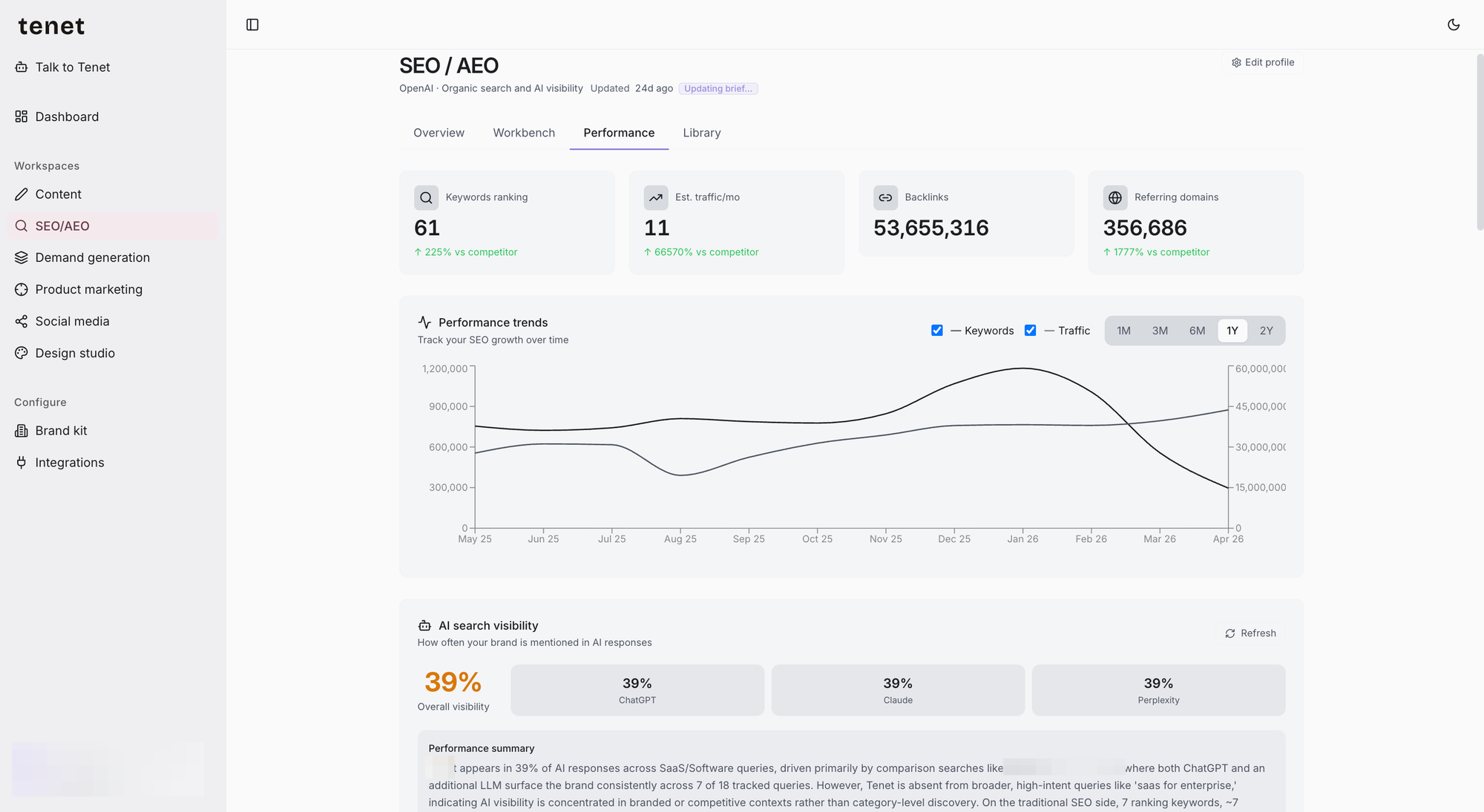Screen dimensions: 1484x812
Task: Click the tenet logo
Action: [51, 26]
